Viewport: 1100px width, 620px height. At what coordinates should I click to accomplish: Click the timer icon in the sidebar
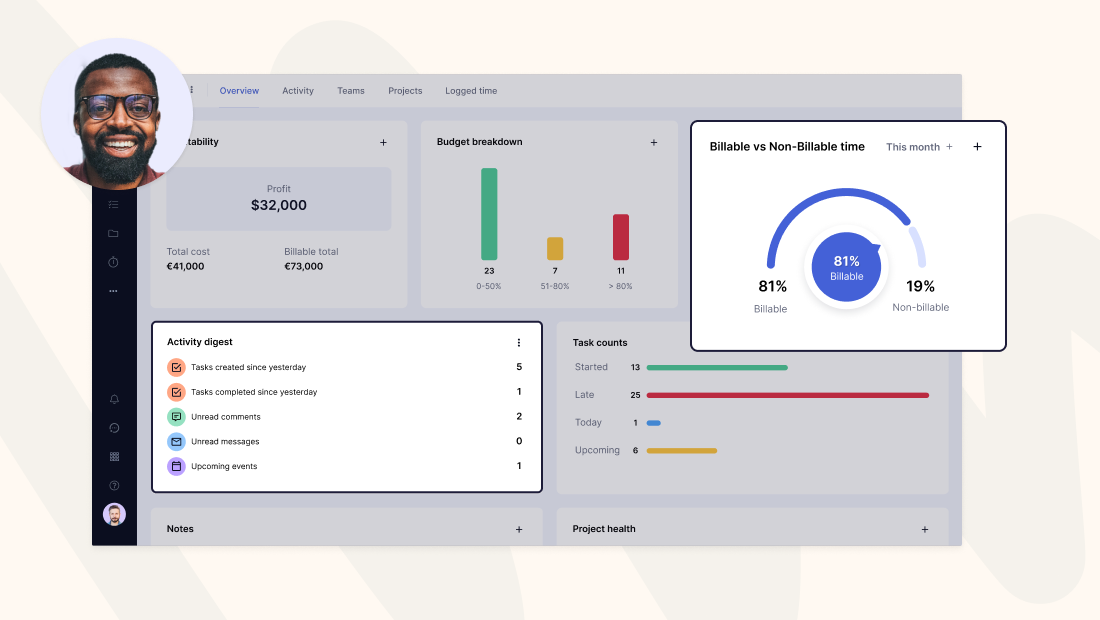click(x=113, y=262)
